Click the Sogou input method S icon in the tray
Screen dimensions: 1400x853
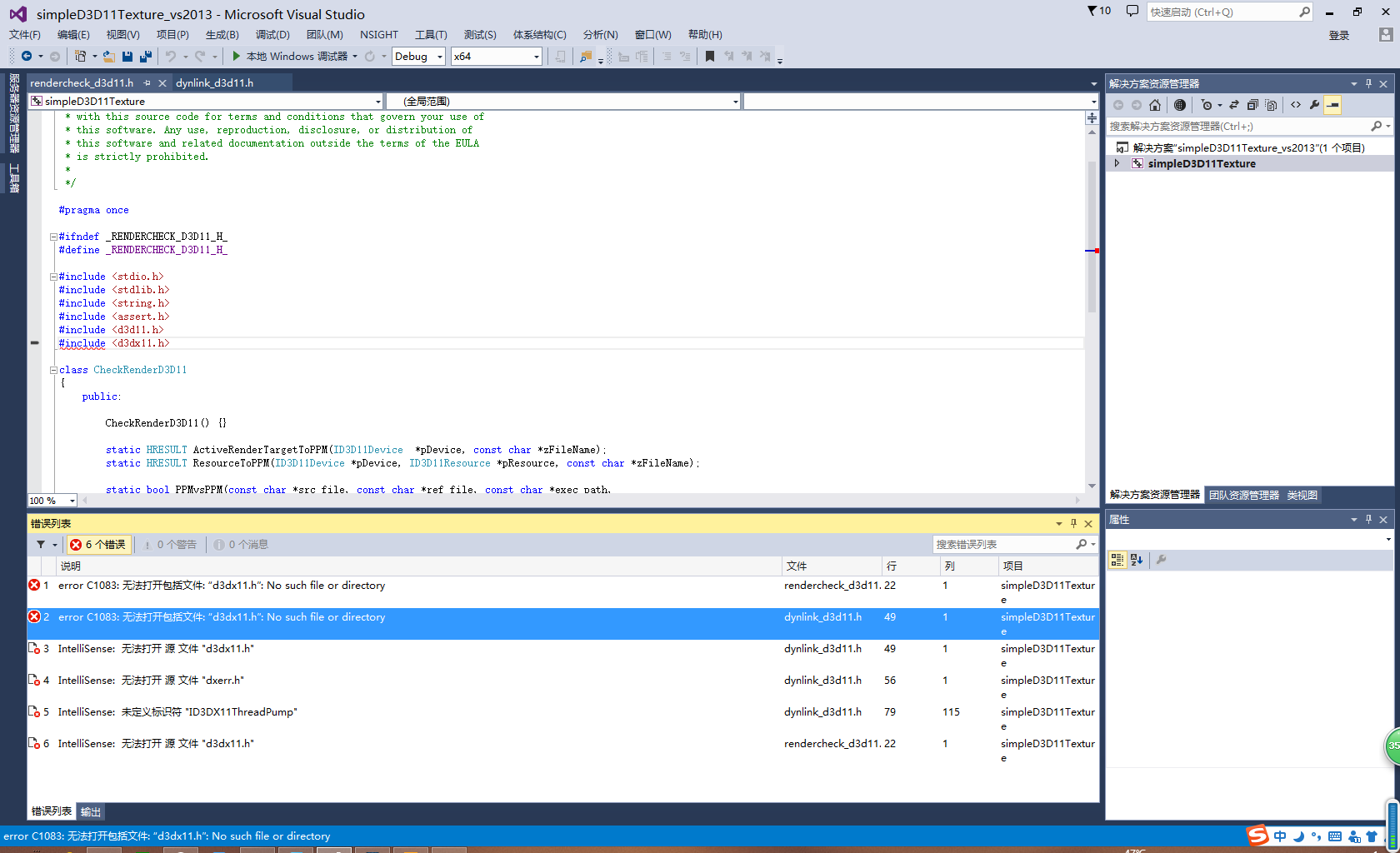(1257, 836)
